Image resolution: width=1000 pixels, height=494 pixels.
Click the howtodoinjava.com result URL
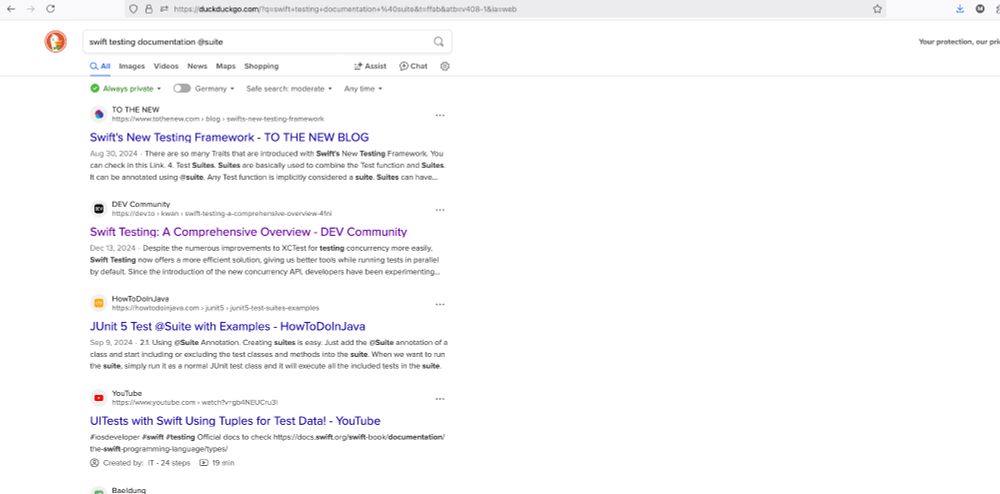pos(216,308)
